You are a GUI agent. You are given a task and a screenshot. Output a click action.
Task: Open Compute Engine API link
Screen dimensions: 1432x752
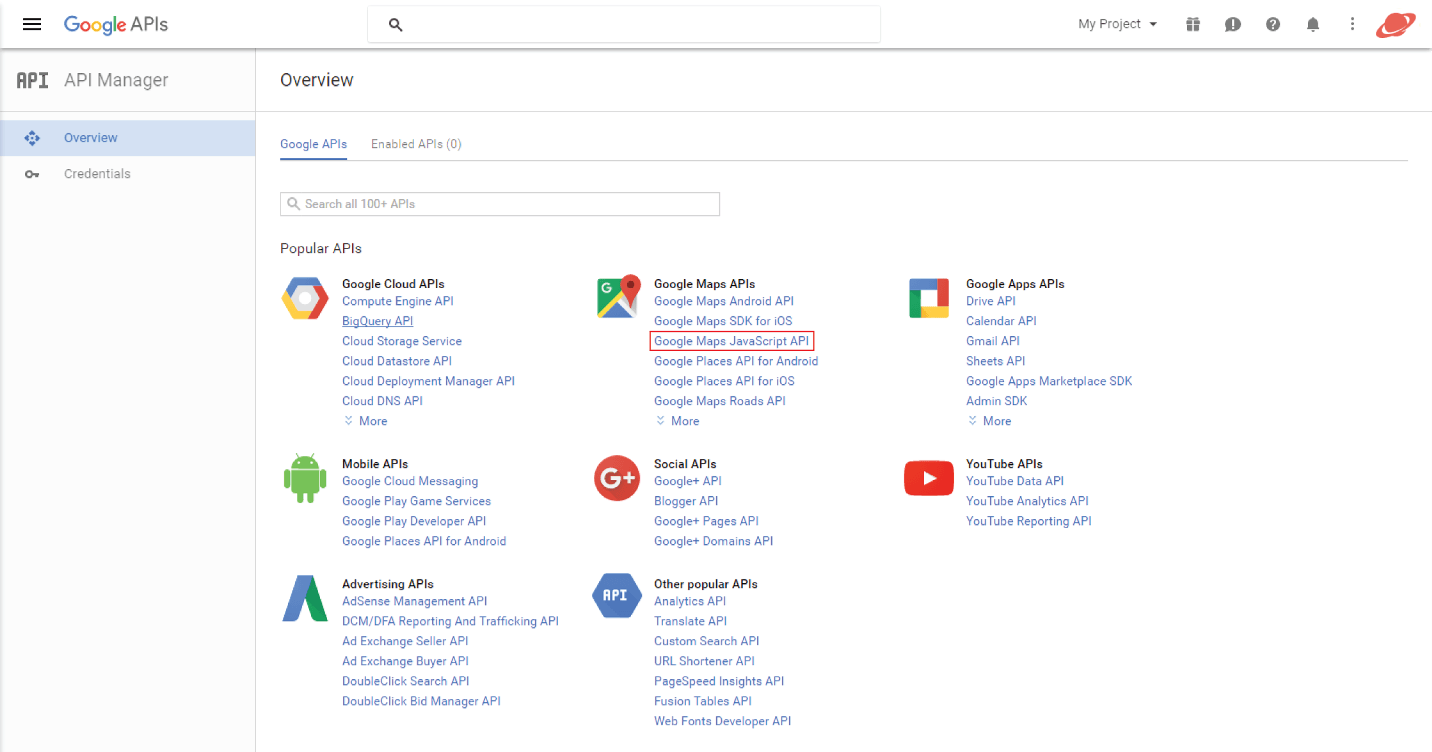click(398, 301)
